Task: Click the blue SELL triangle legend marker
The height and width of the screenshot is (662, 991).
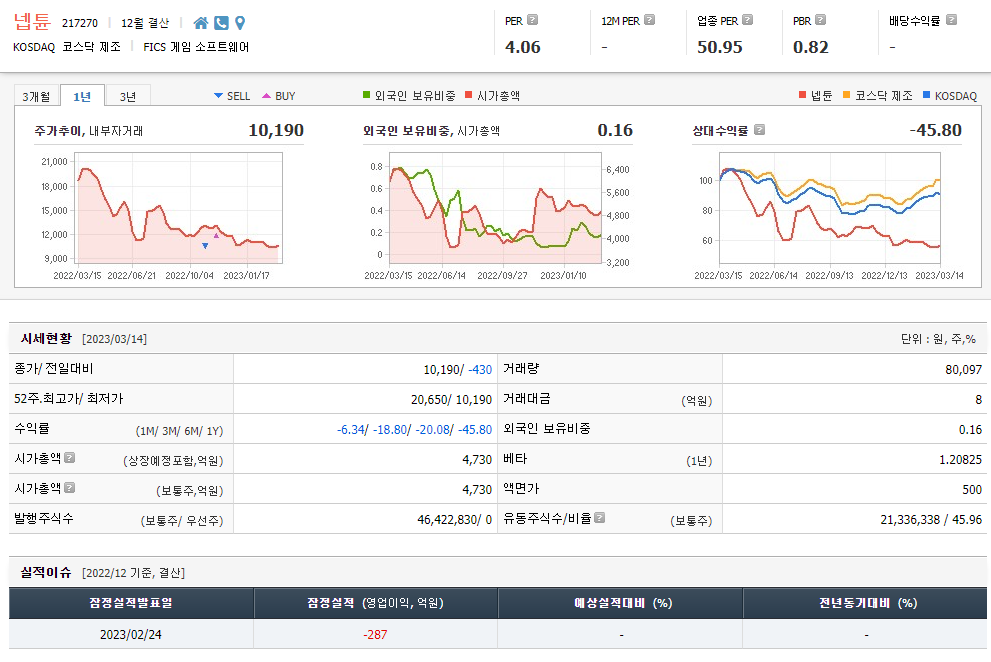Action: pyautogui.click(x=218, y=95)
